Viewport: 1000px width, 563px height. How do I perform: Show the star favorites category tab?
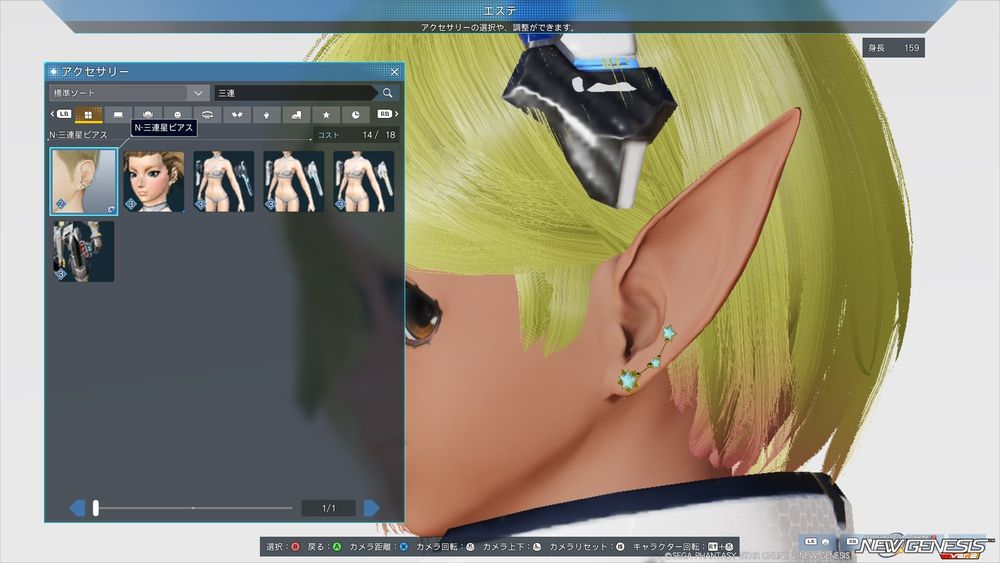[326, 115]
